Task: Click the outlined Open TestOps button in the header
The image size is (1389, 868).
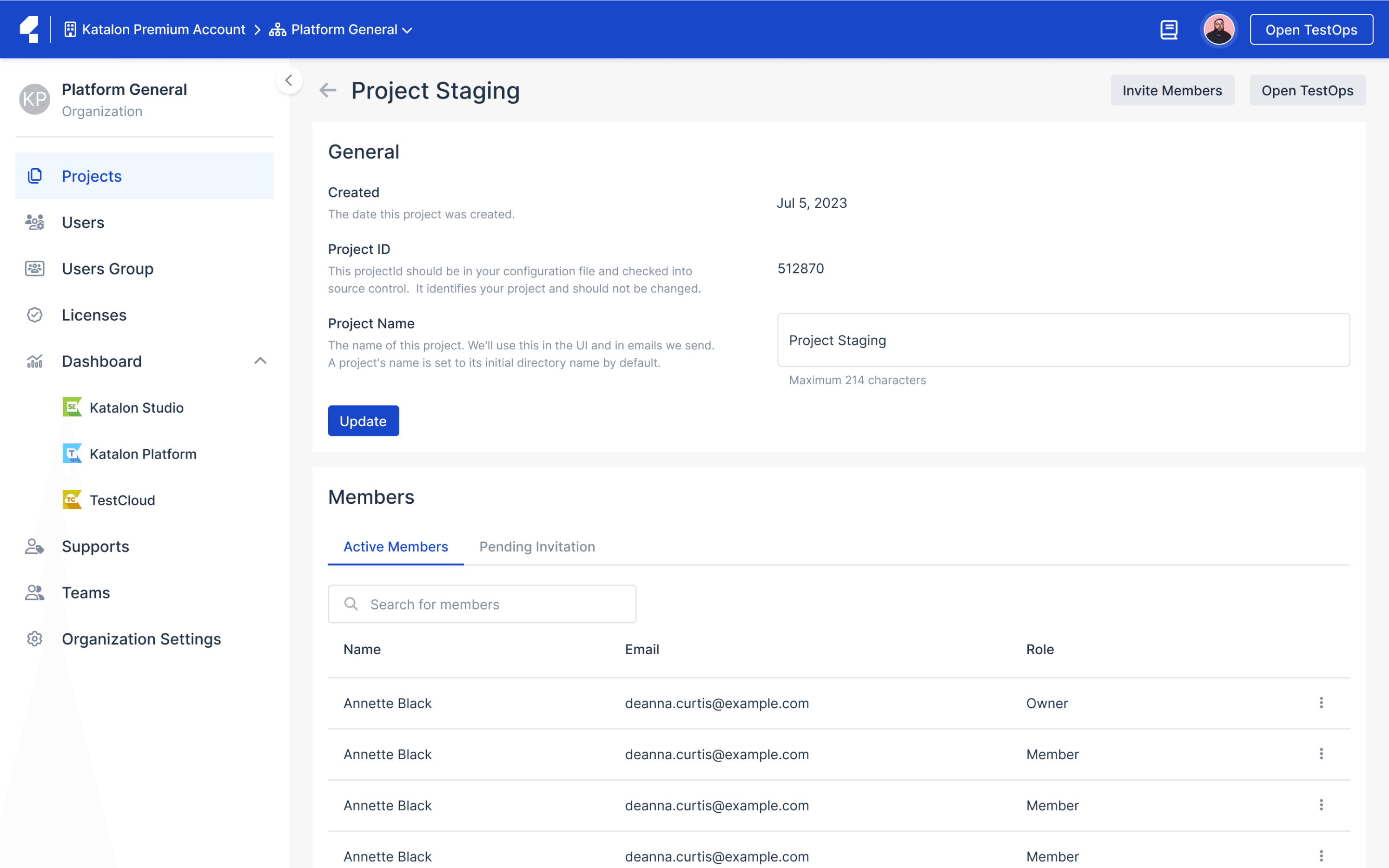Action: pyautogui.click(x=1311, y=29)
